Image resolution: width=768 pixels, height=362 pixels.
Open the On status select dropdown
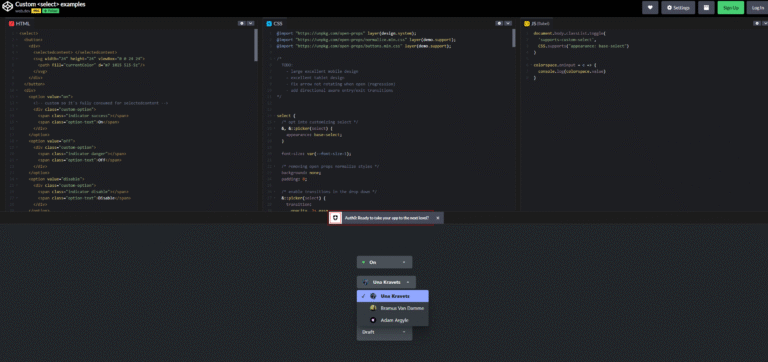click(x=384, y=262)
